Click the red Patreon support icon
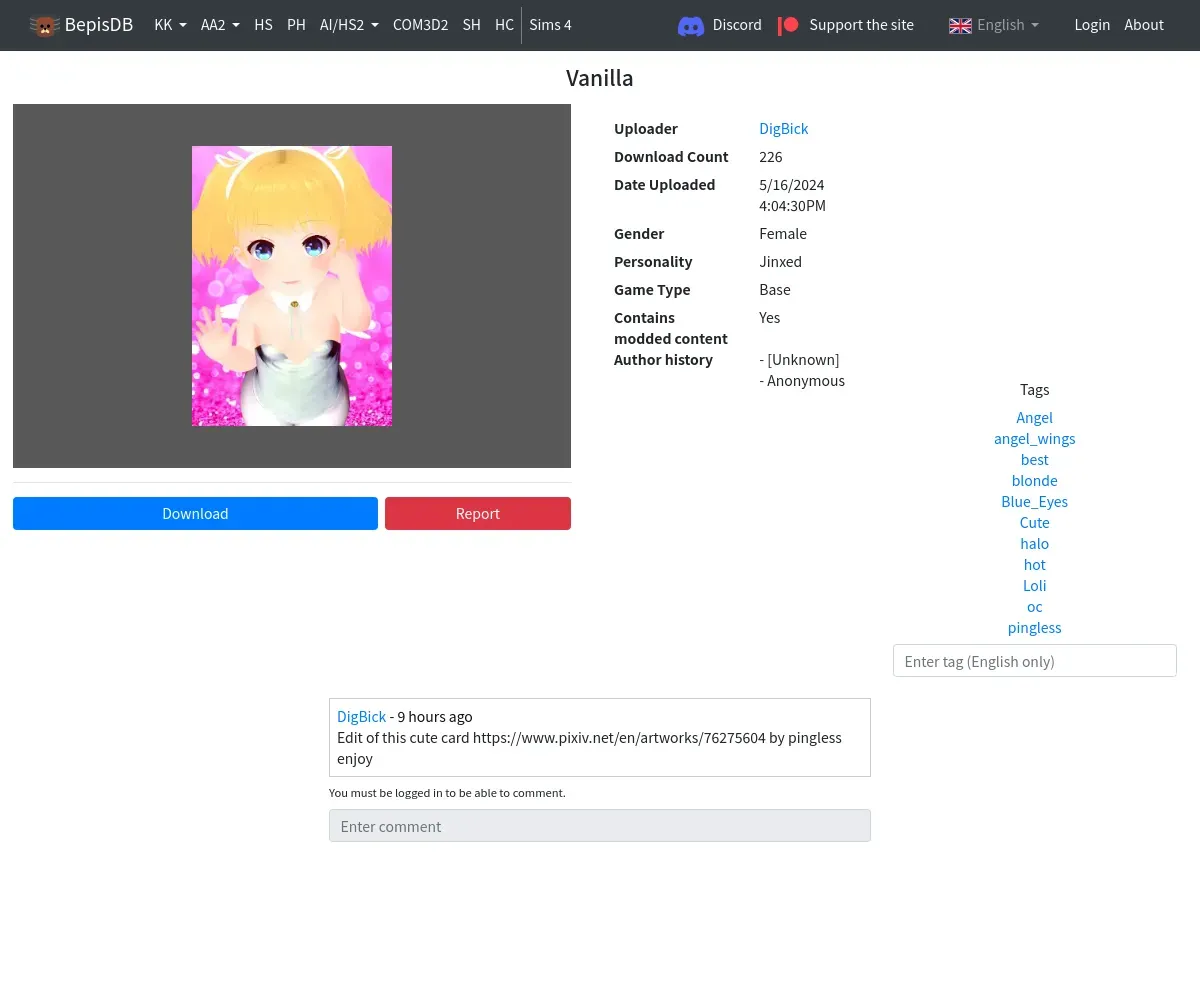This screenshot has width=1200, height=1000. (788, 25)
